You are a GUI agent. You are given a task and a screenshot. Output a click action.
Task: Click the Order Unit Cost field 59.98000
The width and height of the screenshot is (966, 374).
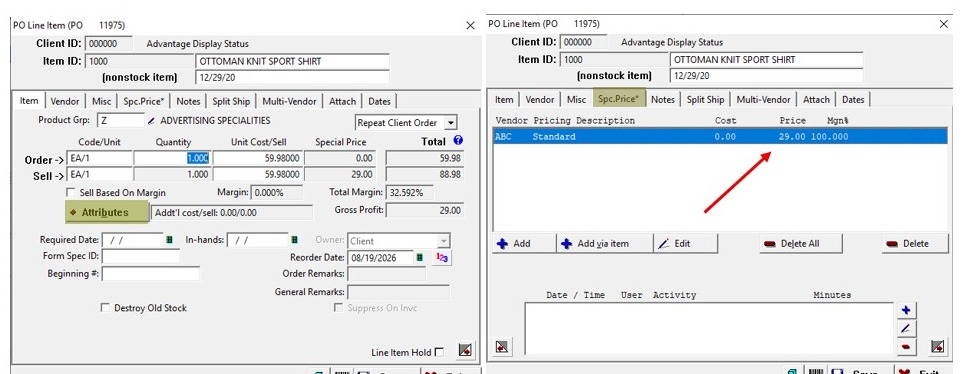coord(258,158)
